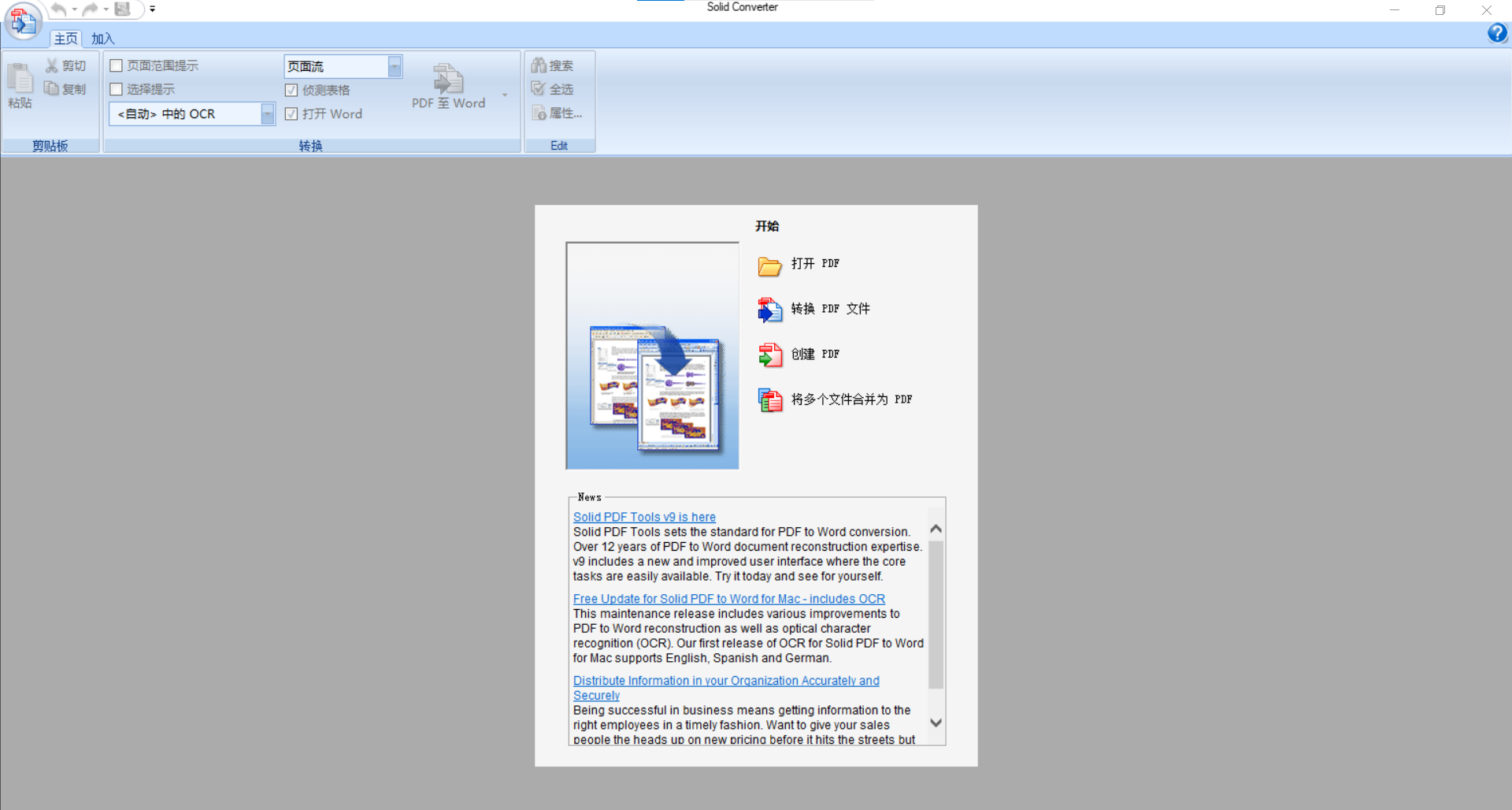Open the Free Update for Solid PDF to Word link

728,599
